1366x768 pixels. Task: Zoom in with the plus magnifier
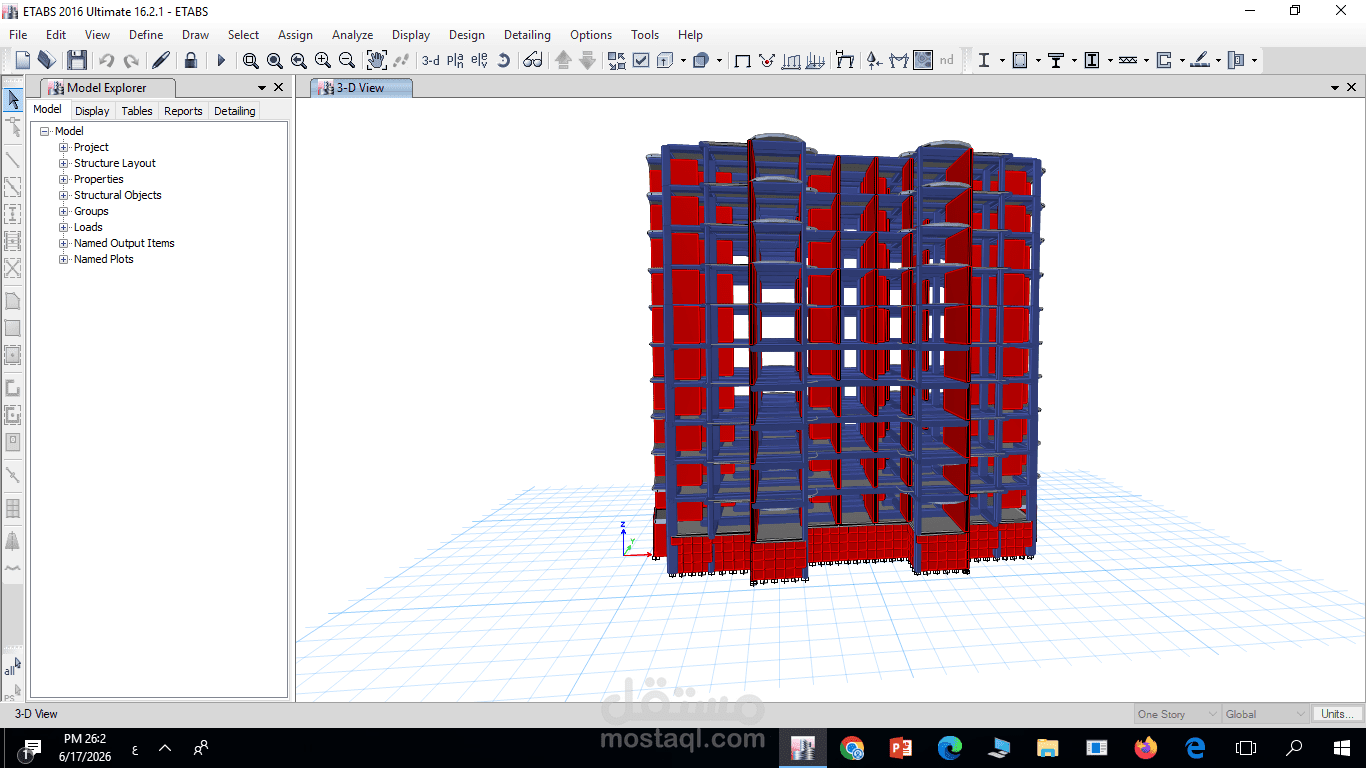point(322,61)
